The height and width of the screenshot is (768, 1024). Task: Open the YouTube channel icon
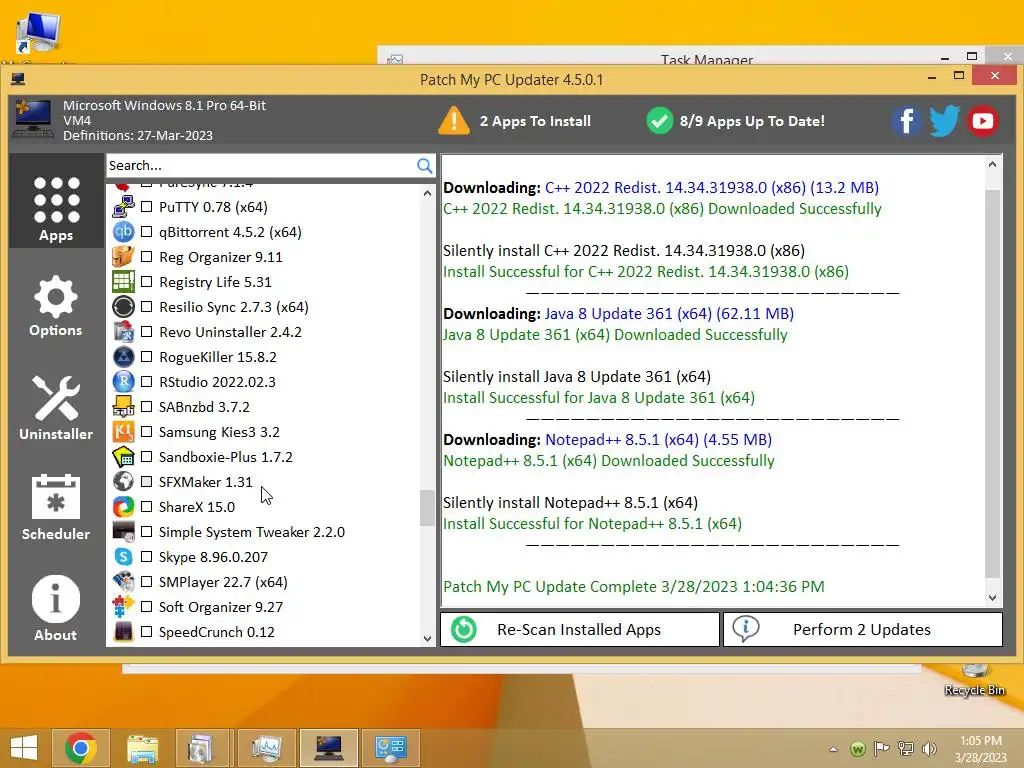pos(982,121)
